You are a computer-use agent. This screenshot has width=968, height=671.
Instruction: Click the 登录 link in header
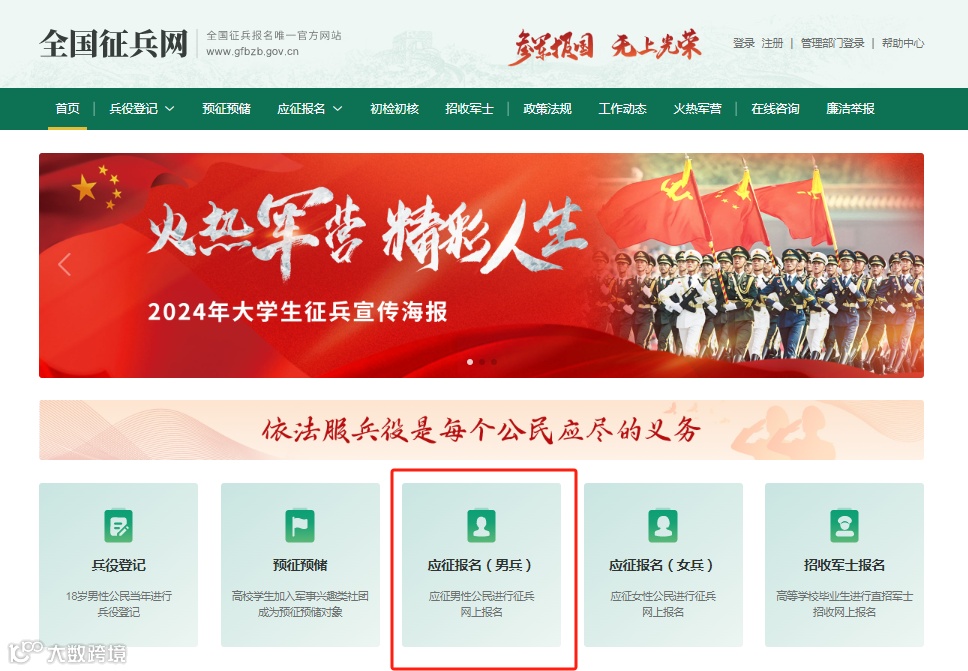[x=744, y=43]
